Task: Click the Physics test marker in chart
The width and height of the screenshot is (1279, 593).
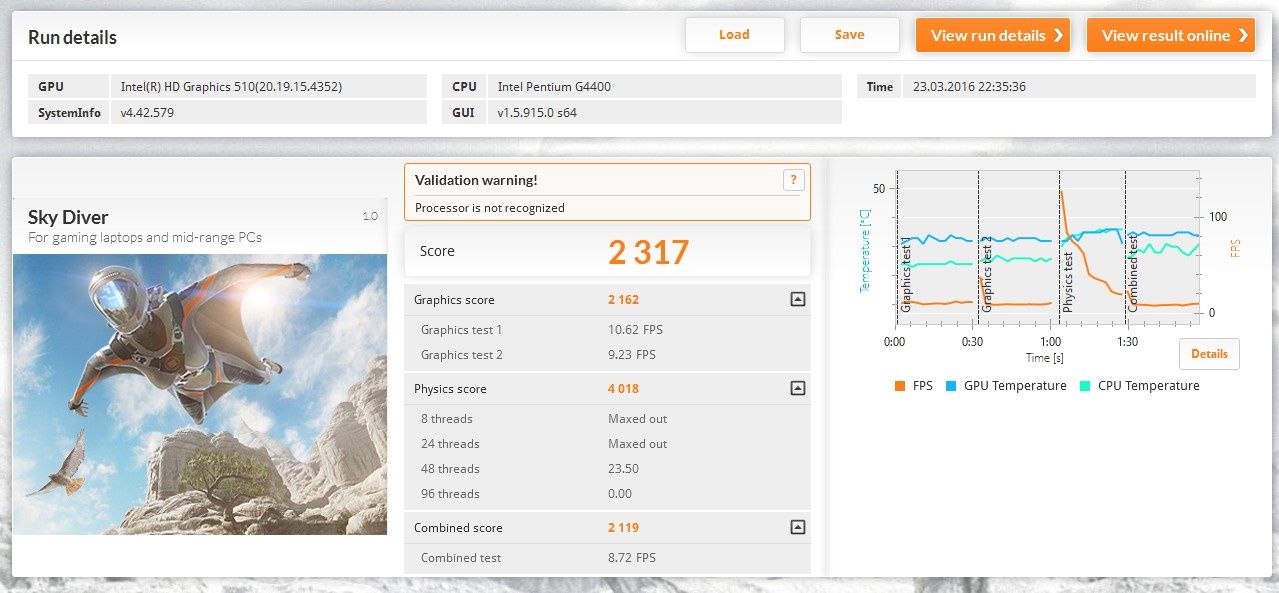Action: [1068, 282]
